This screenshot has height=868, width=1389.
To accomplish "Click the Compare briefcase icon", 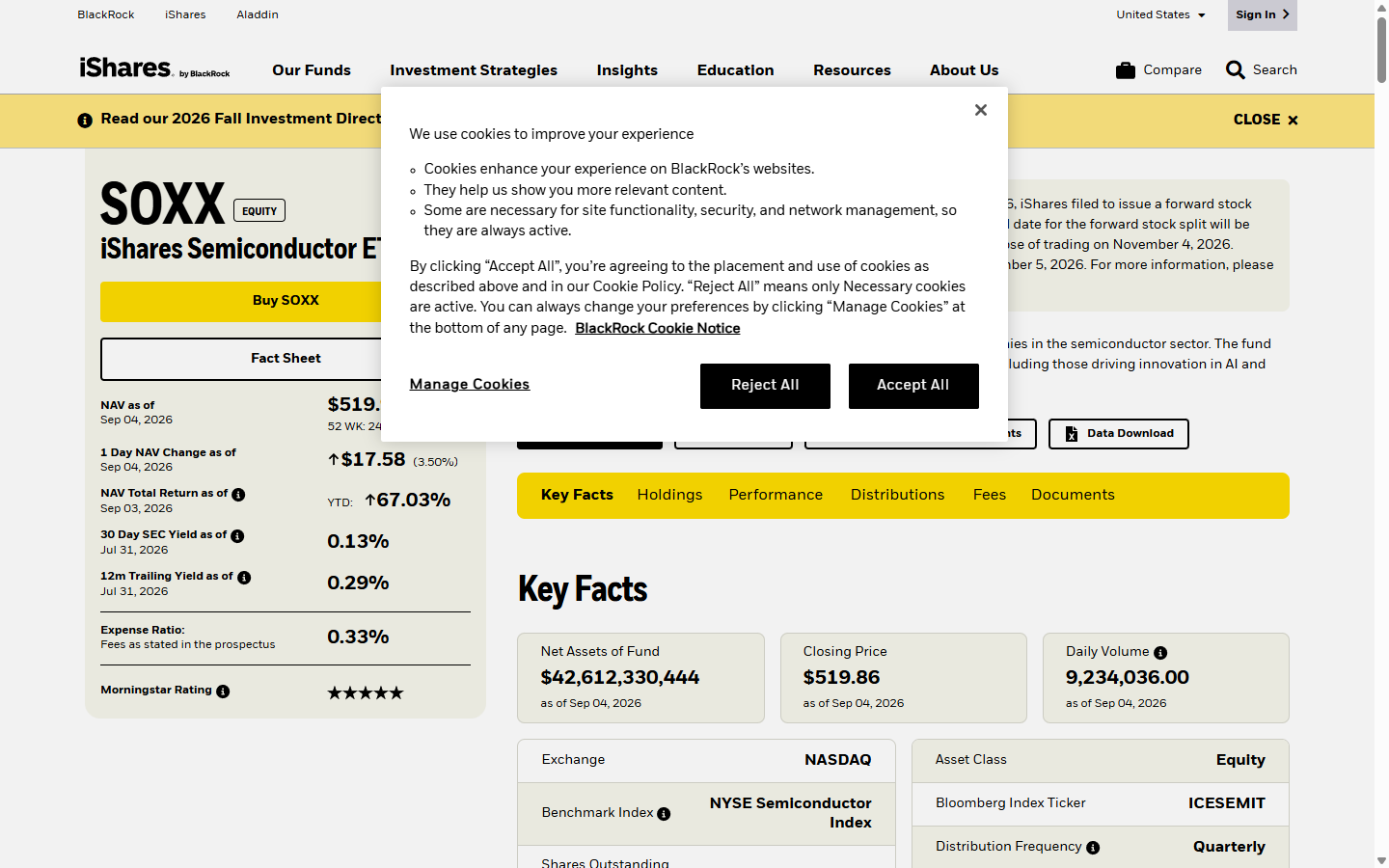I will 1125,70.
